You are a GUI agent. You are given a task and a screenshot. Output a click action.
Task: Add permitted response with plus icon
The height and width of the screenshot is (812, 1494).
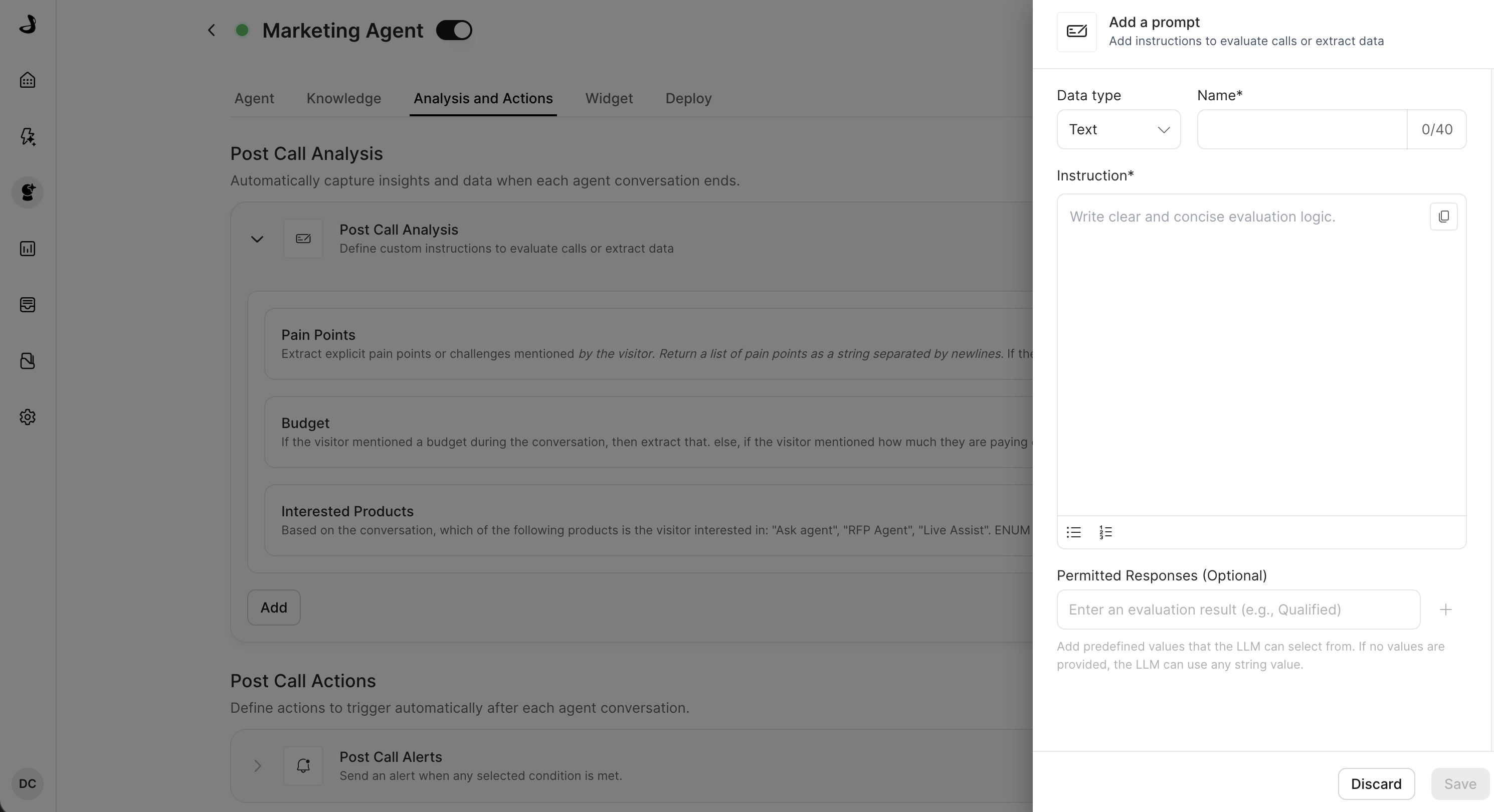point(1446,610)
